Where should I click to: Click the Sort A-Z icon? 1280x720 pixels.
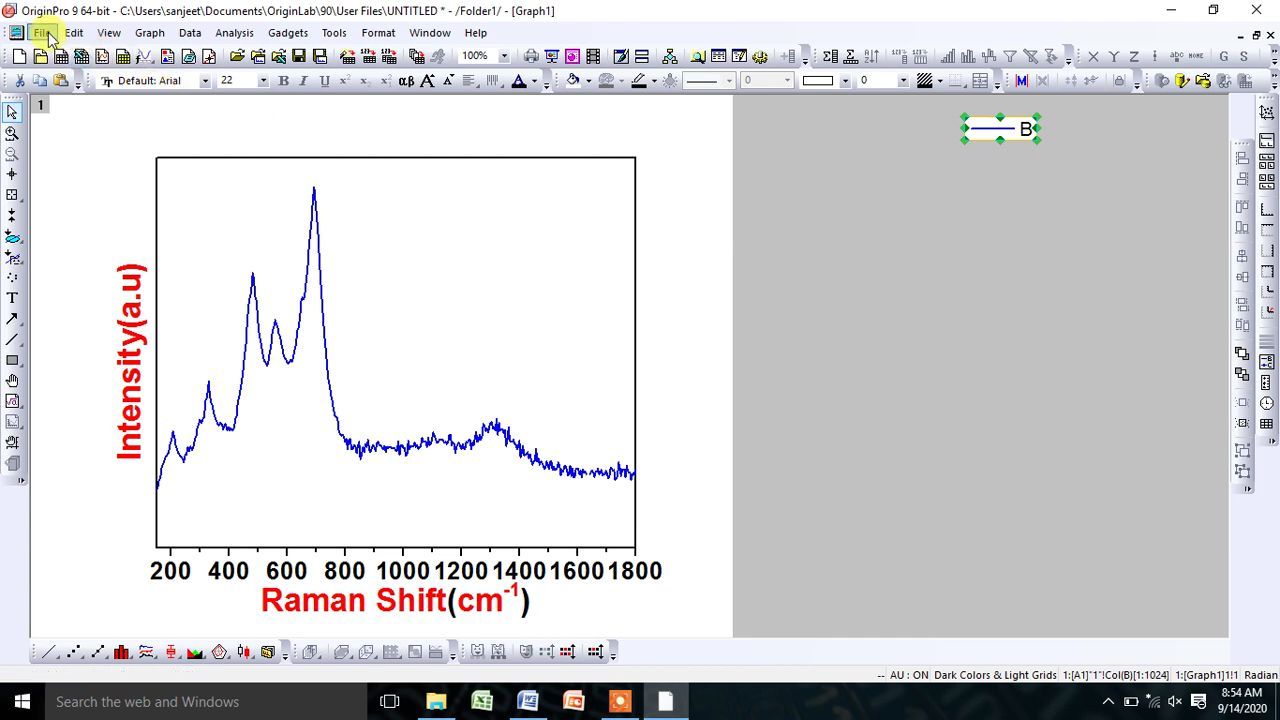tap(871, 56)
